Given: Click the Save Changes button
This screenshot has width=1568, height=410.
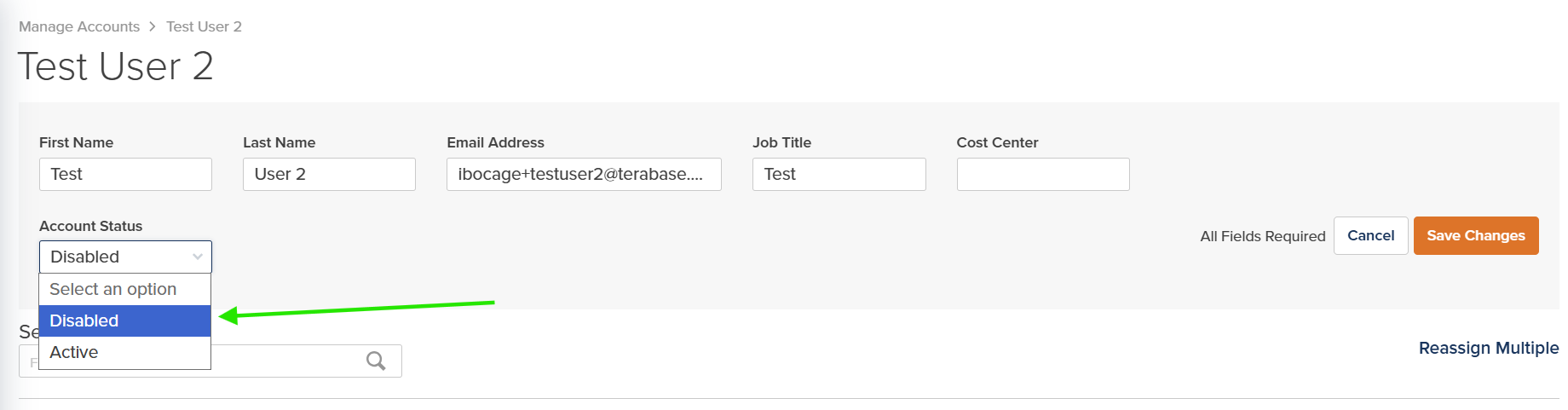Looking at the screenshot, I should (1476, 235).
